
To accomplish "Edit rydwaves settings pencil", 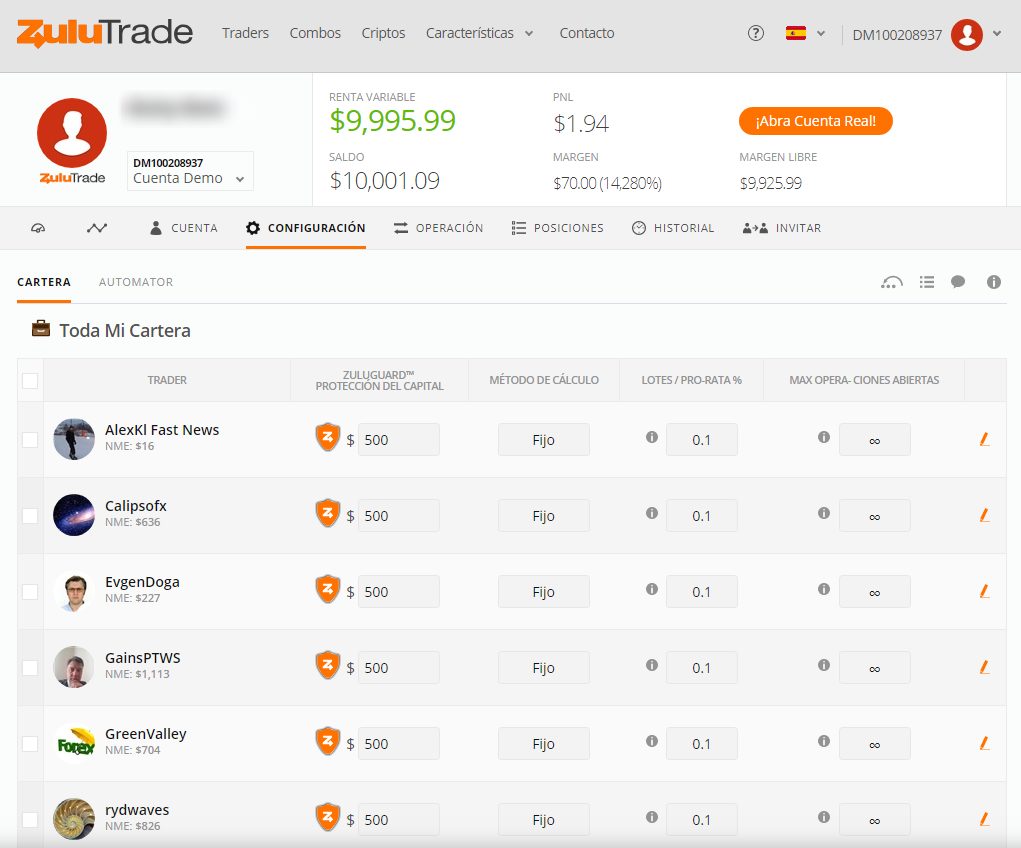I will point(985,820).
